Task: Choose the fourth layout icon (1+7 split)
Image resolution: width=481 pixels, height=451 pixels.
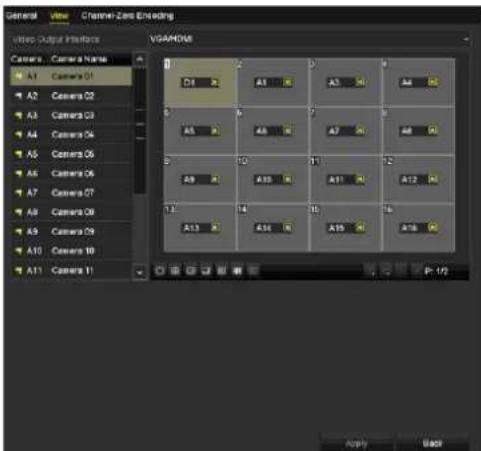Action: point(206,271)
